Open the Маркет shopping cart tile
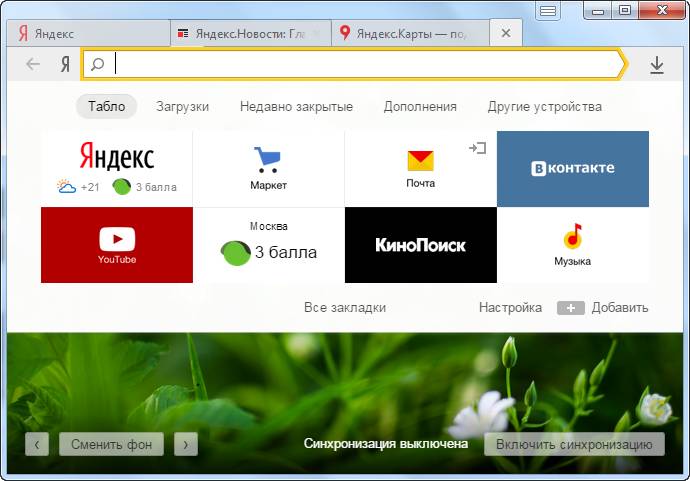Image resolution: width=690 pixels, height=481 pixels. (x=268, y=168)
